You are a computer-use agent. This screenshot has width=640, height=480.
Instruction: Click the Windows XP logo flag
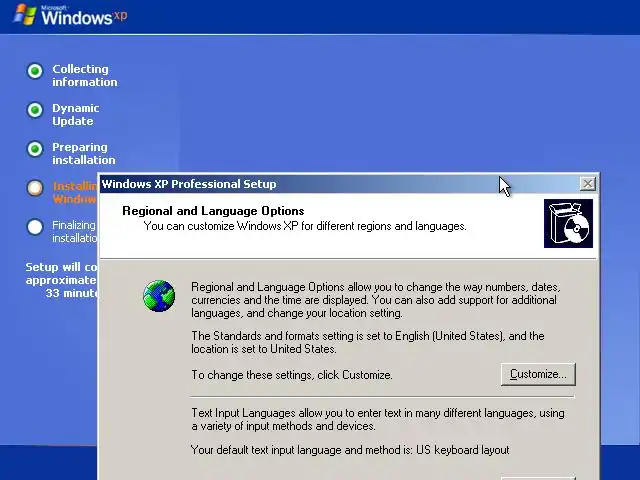point(25,16)
